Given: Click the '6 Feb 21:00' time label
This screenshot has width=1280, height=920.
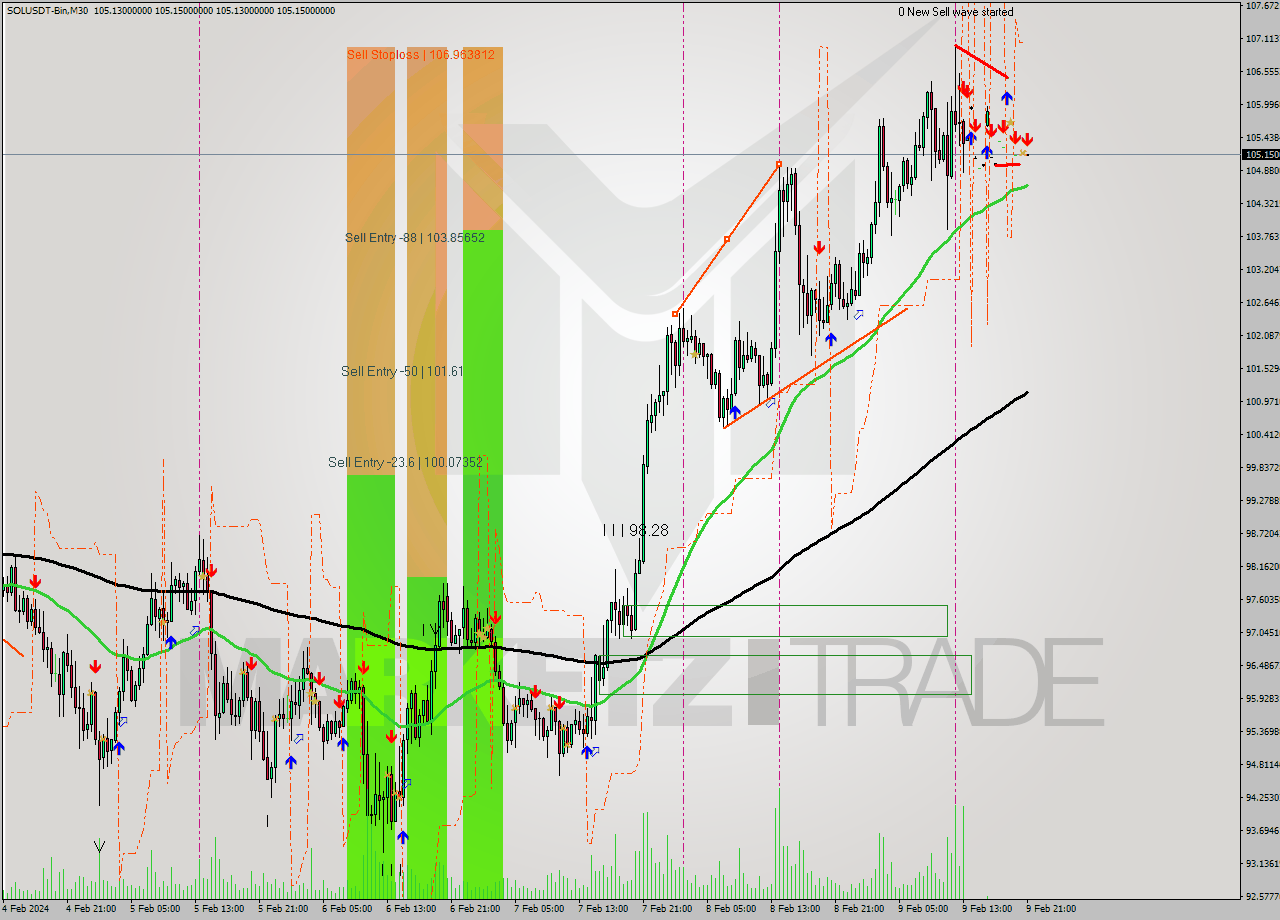Looking at the screenshot, I should click(x=475, y=909).
